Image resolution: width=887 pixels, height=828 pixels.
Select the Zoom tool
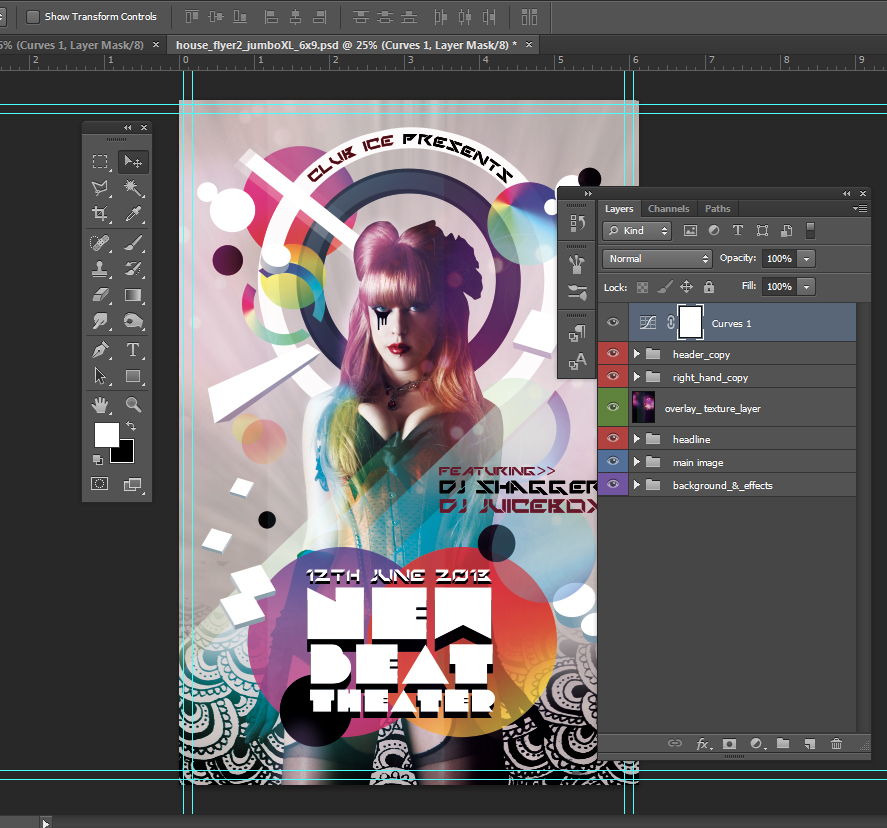132,405
